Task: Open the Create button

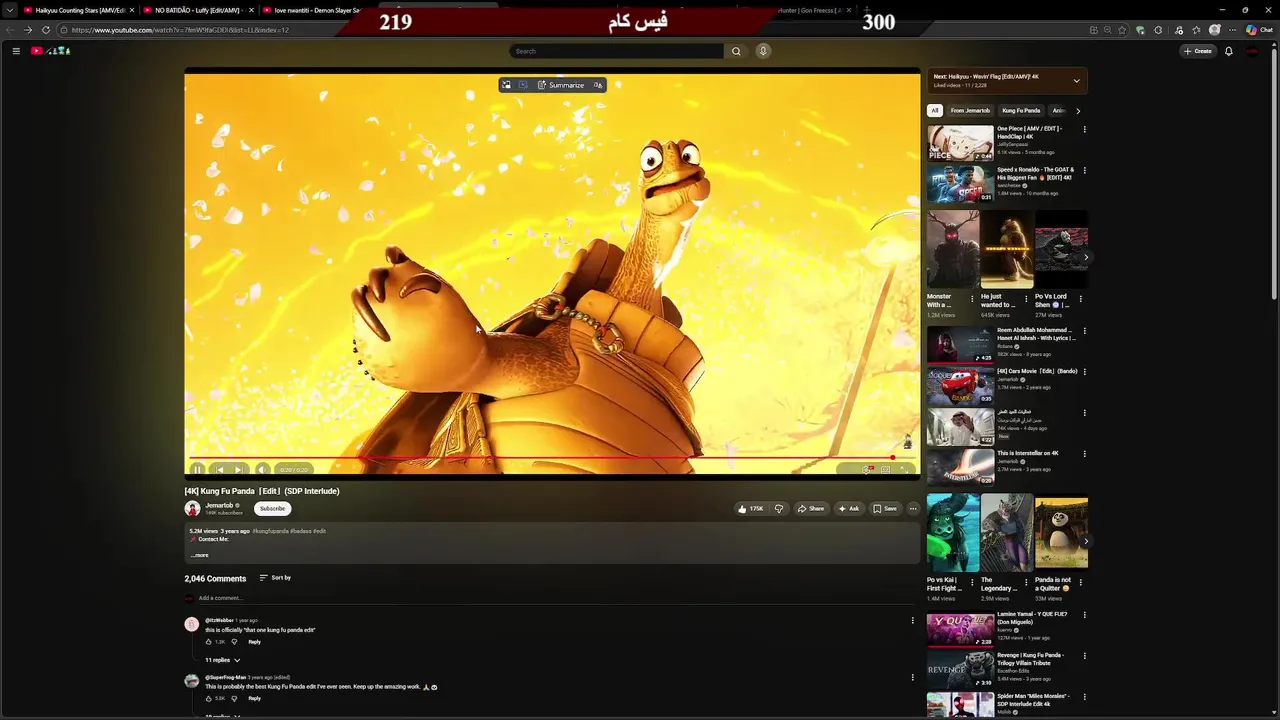Action: pyautogui.click(x=1198, y=51)
